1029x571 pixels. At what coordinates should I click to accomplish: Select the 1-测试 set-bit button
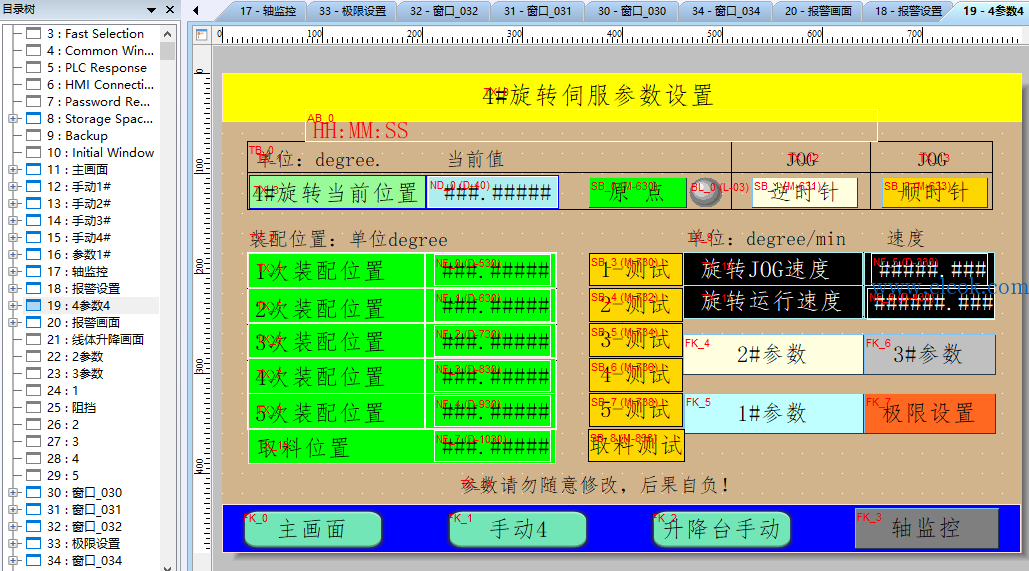tap(635, 270)
